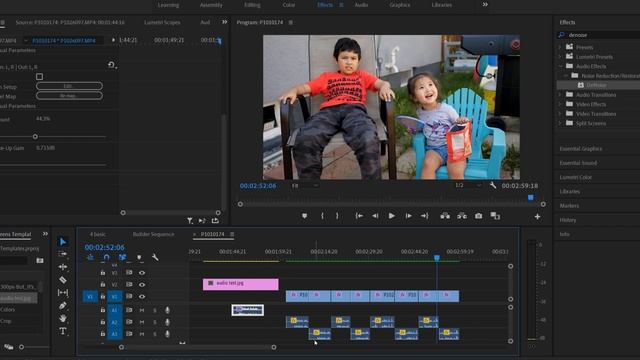The image size is (640, 360).
Task: Click Mark In brace button
Action: [322, 216]
